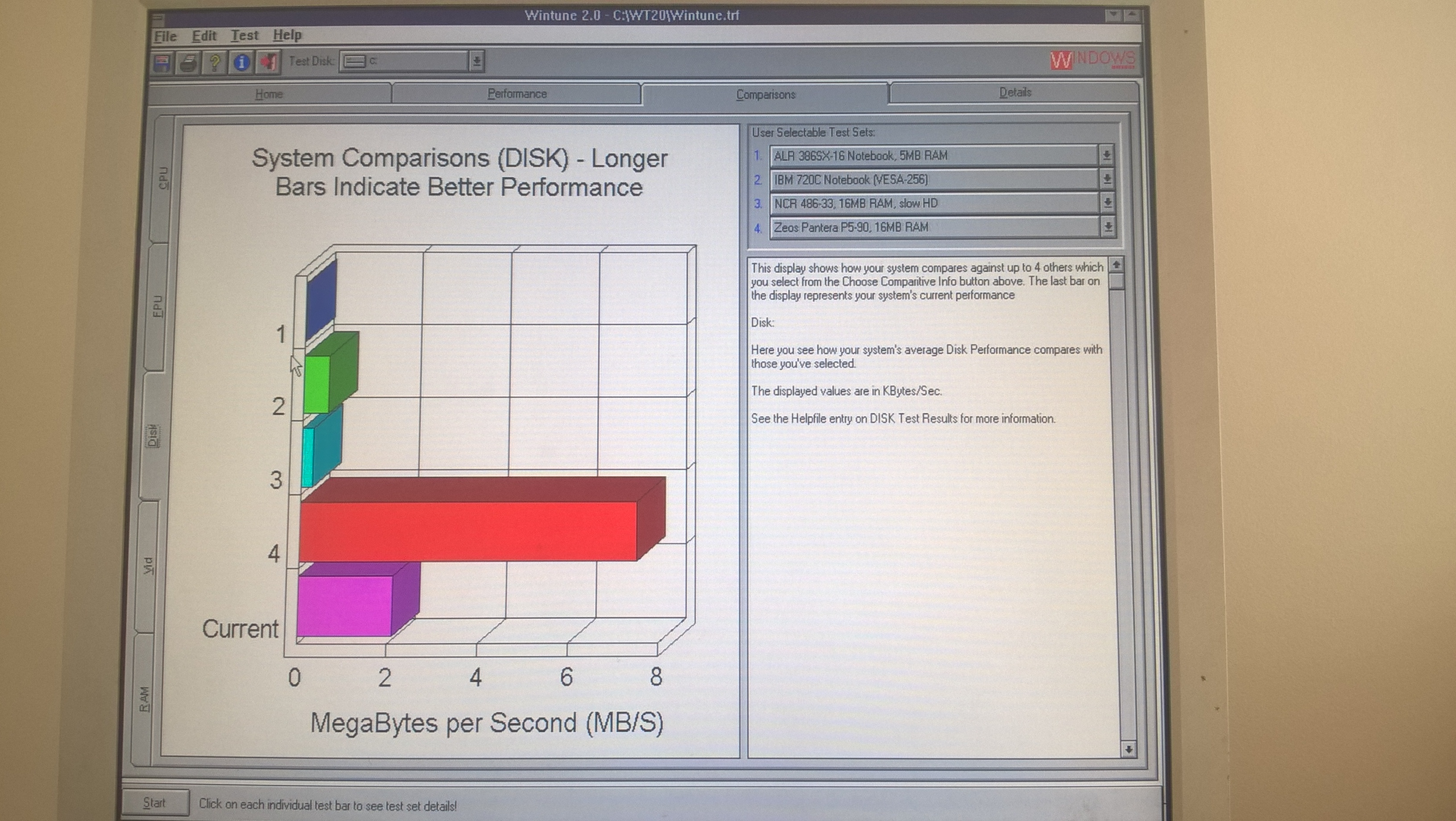Click the red Exit door icon
This screenshot has width=1456, height=821.
tap(269, 62)
